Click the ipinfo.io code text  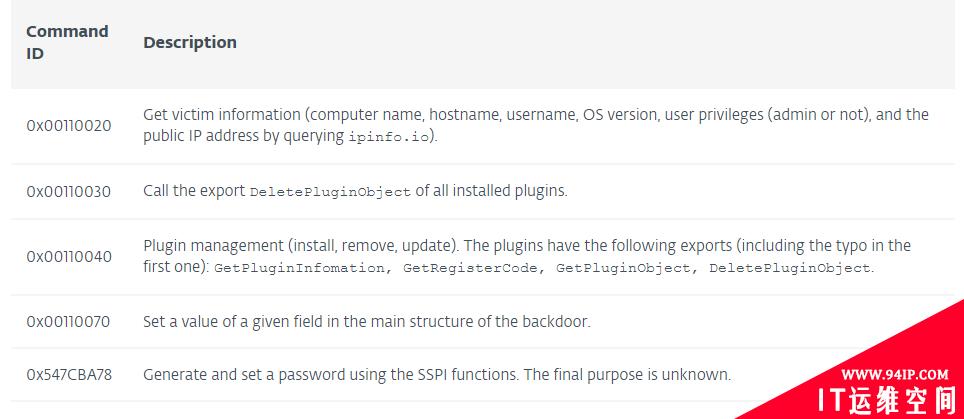point(388,137)
